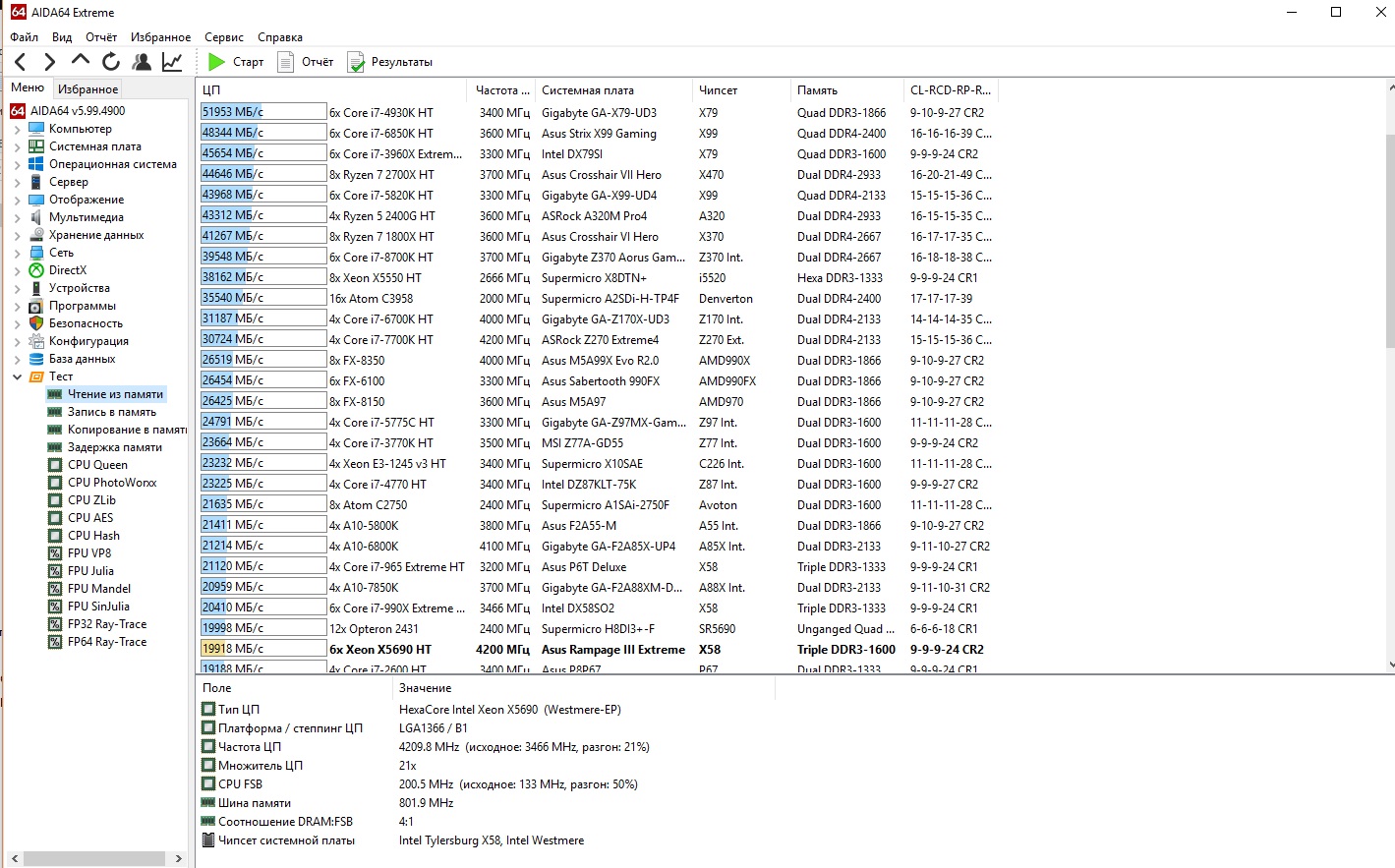Collapse the Тест tree node

tap(17, 376)
